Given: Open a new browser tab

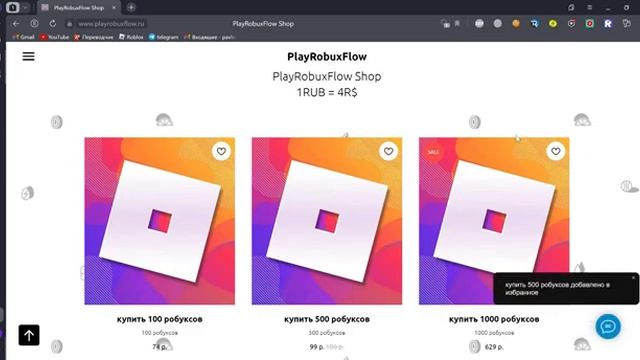Looking at the screenshot, I should pos(131,7).
